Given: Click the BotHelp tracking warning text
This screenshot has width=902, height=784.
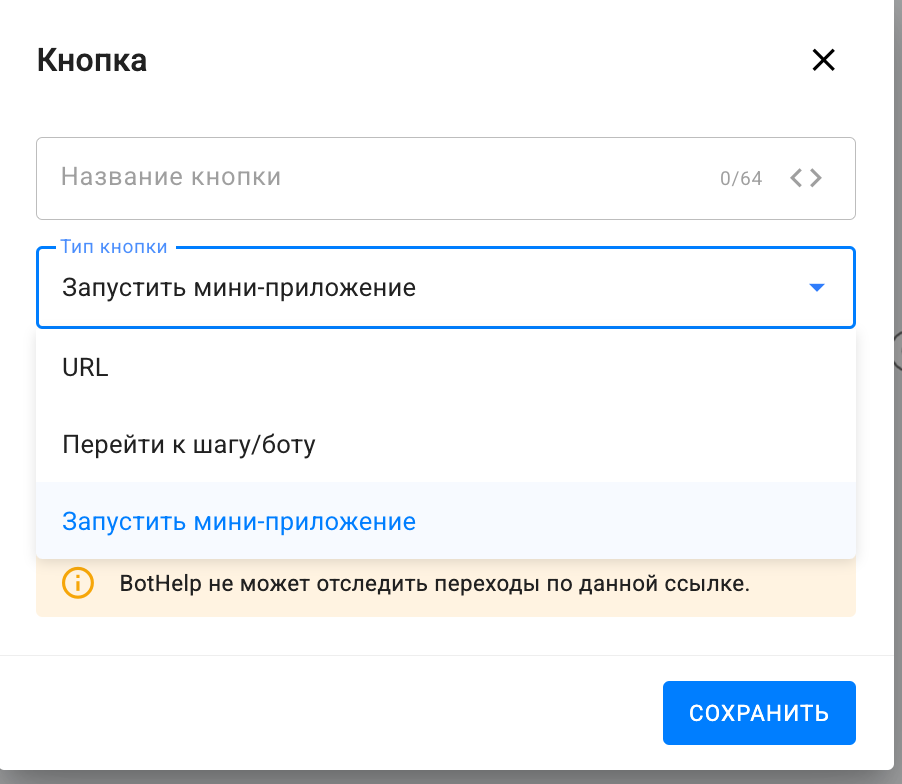Looking at the screenshot, I should (434, 583).
